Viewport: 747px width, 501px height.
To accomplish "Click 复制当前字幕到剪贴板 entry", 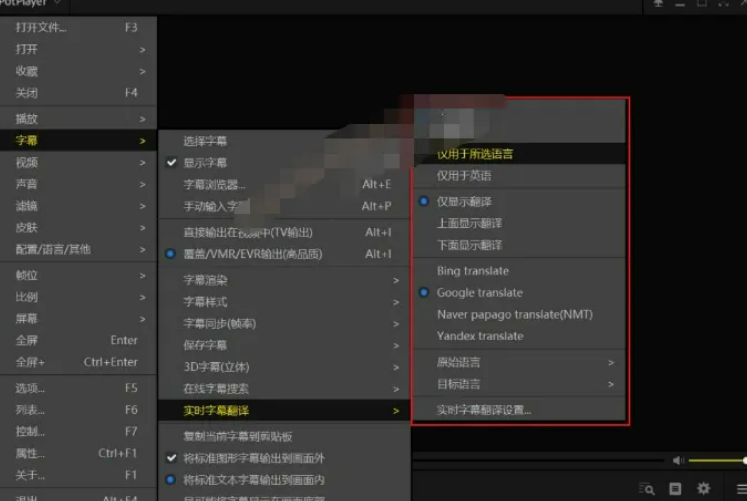I will (x=284, y=437).
